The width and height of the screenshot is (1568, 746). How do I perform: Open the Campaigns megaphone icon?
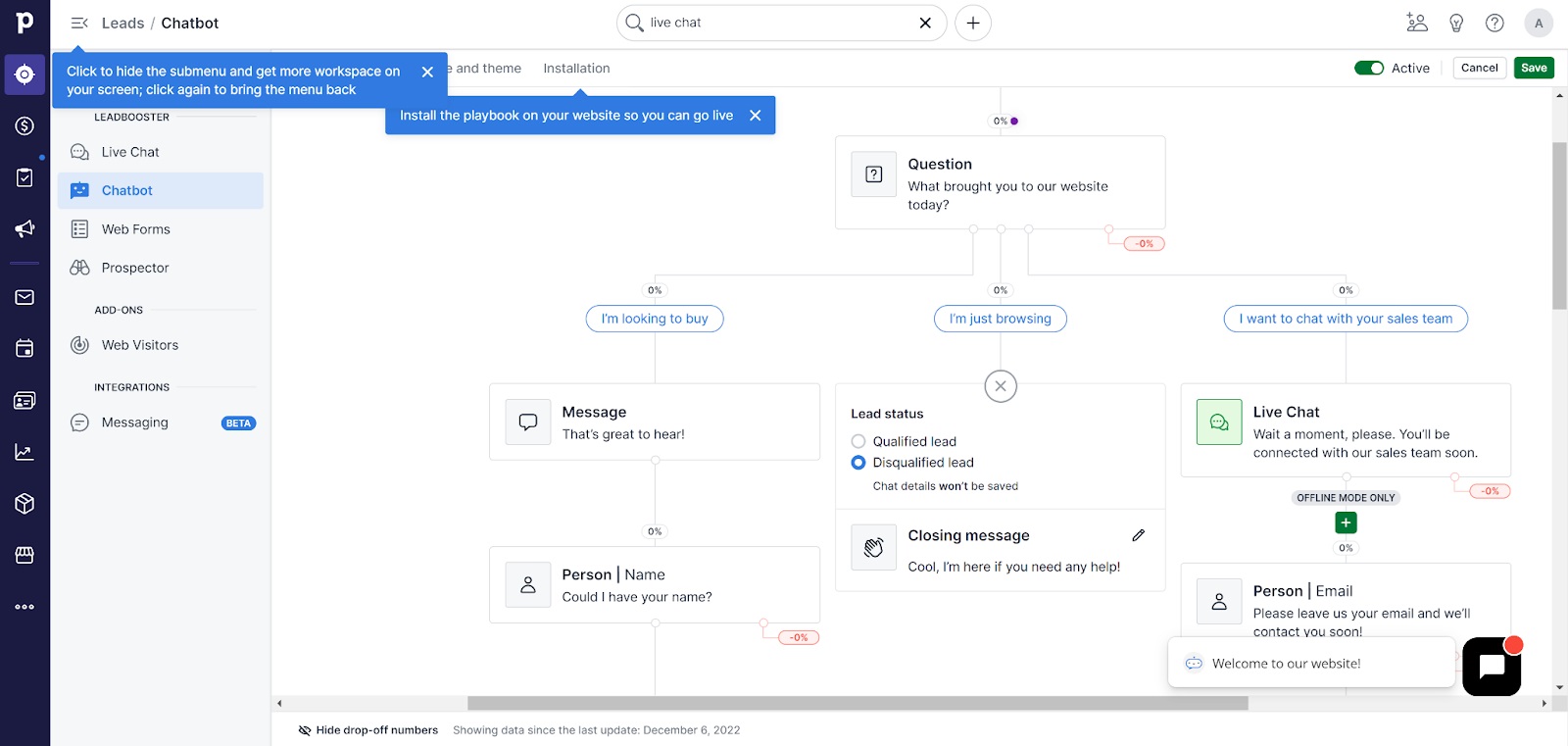[24, 228]
